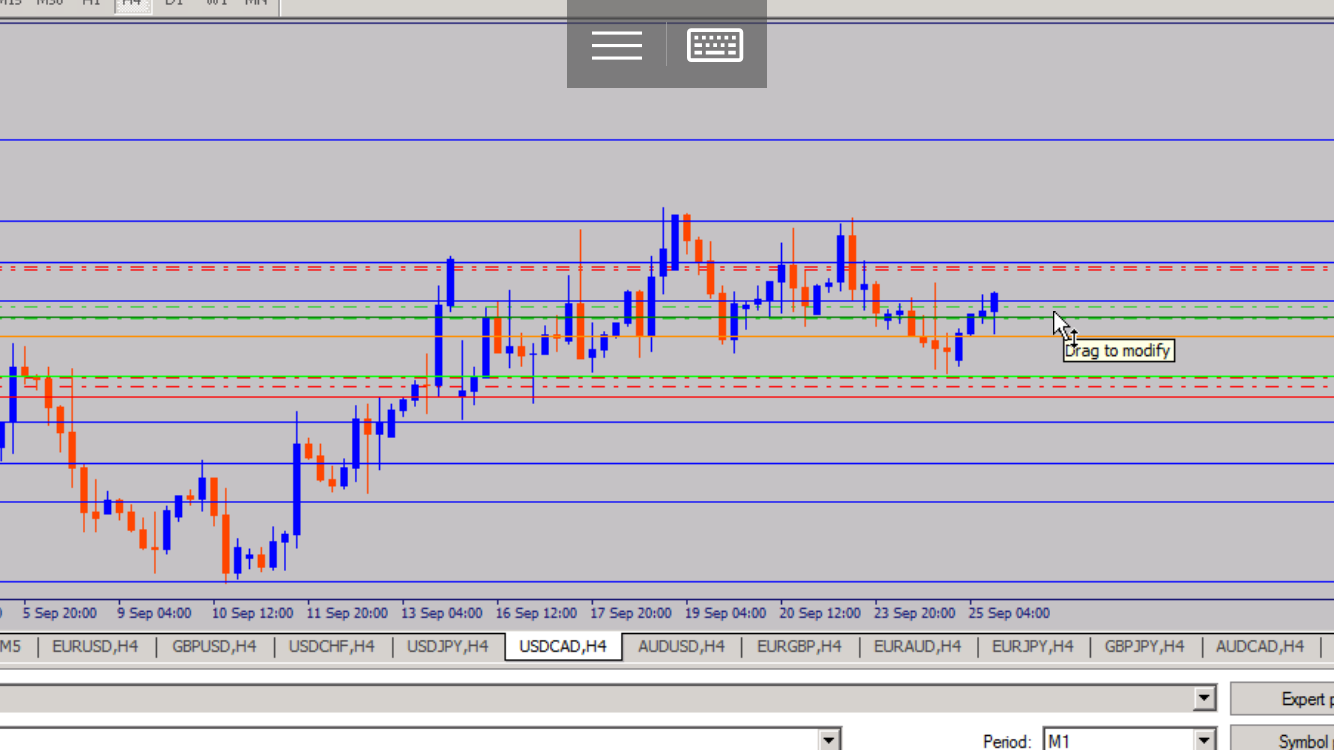
Task: Open the GBPUSD,H4 chart tab
Action: click(214, 646)
